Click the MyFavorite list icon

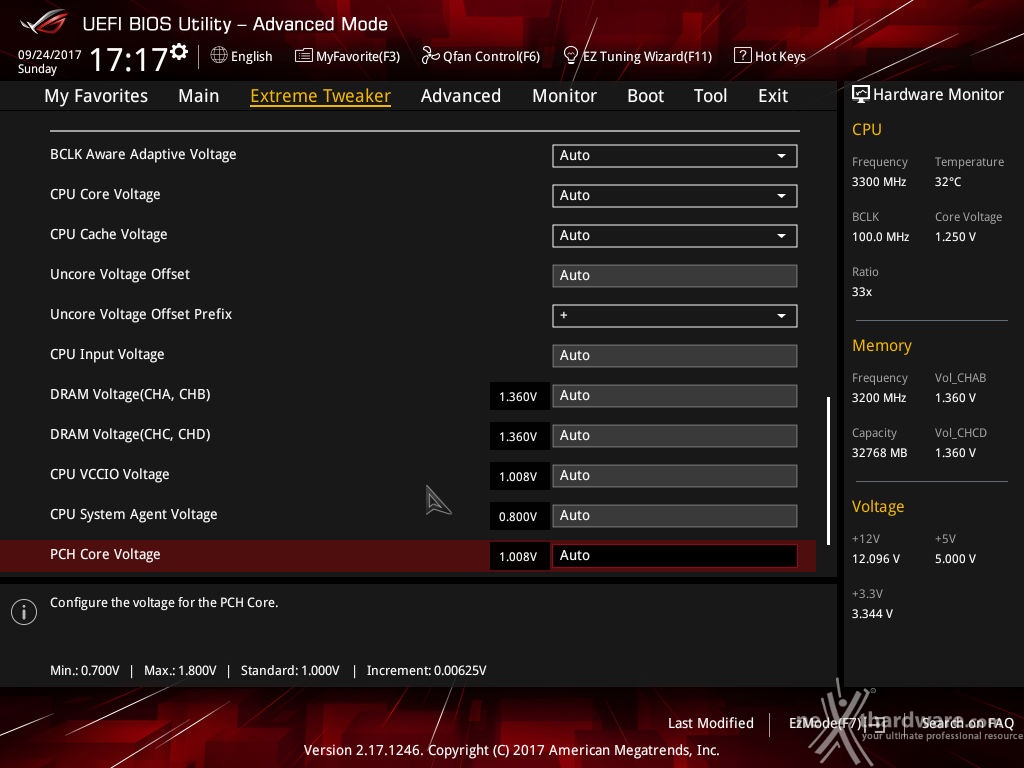pyautogui.click(x=304, y=56)
